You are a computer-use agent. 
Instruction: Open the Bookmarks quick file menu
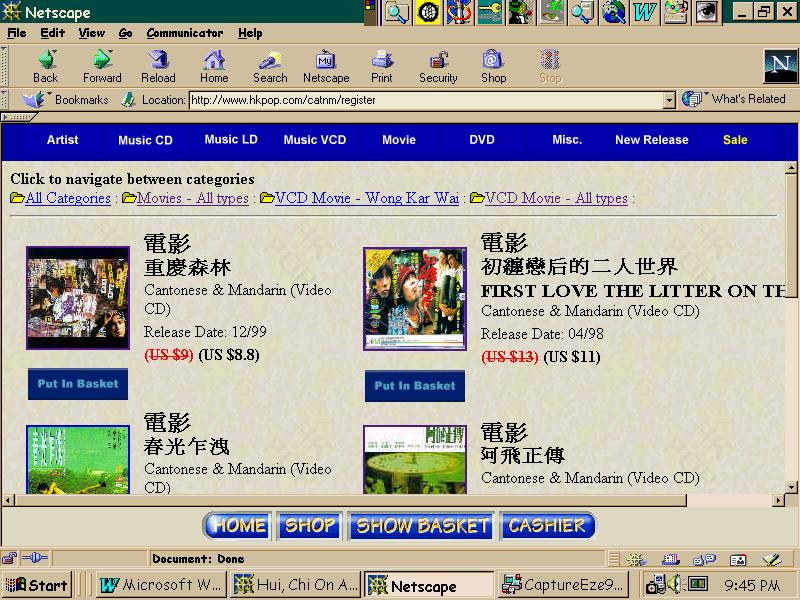[65, 99]
